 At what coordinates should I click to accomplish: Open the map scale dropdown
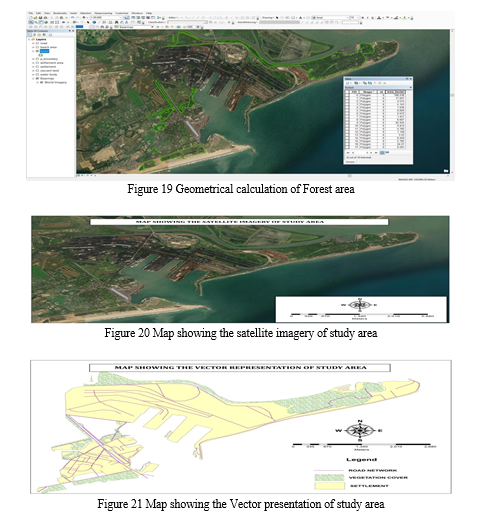click(106, 17)
